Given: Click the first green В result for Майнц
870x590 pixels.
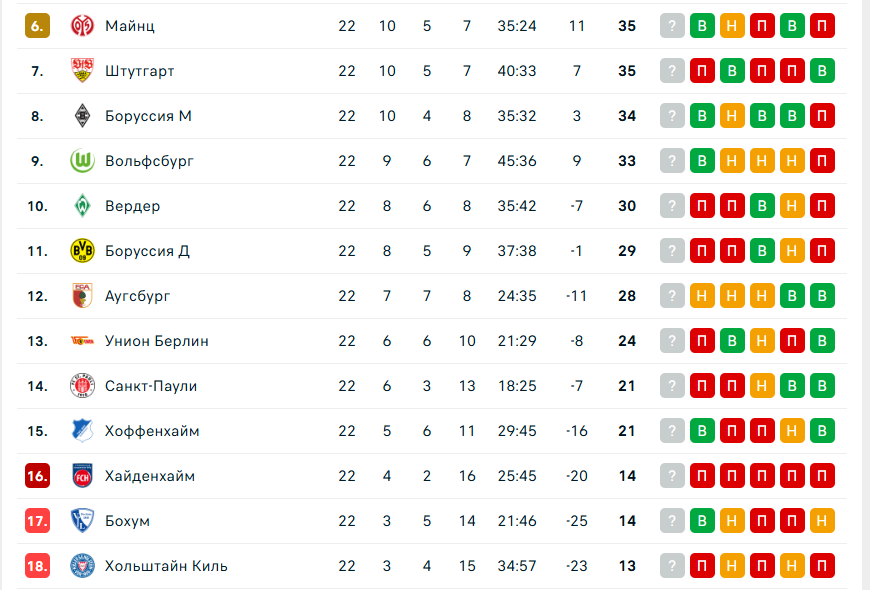Looking at the screenshot, I should 702,26.
